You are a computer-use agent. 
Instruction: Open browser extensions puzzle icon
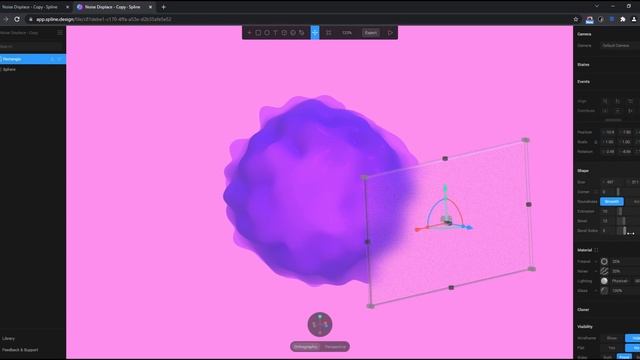(x=623, y=19)
